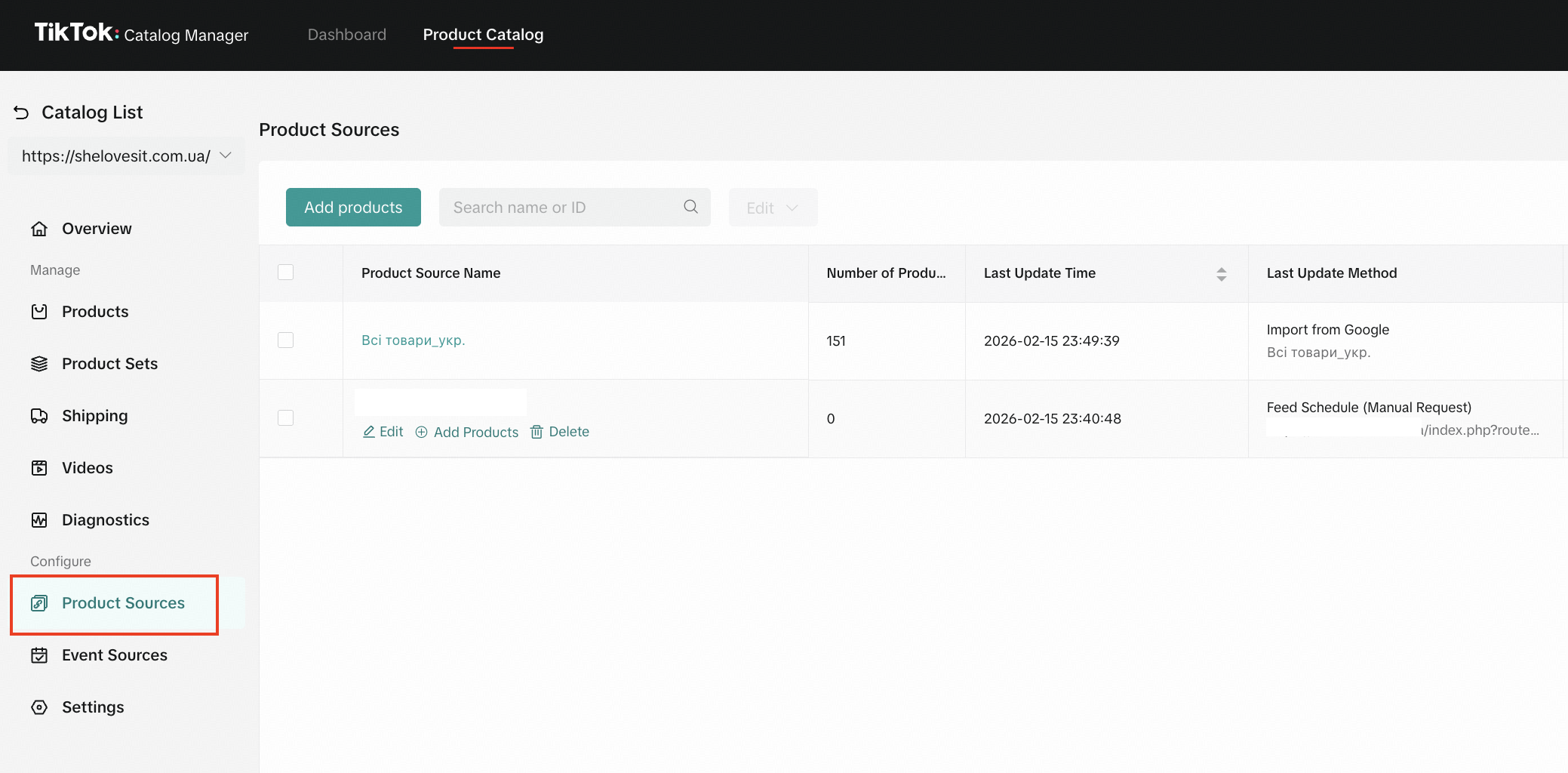Open Event Sources in the sidebar

coord(114,655)
